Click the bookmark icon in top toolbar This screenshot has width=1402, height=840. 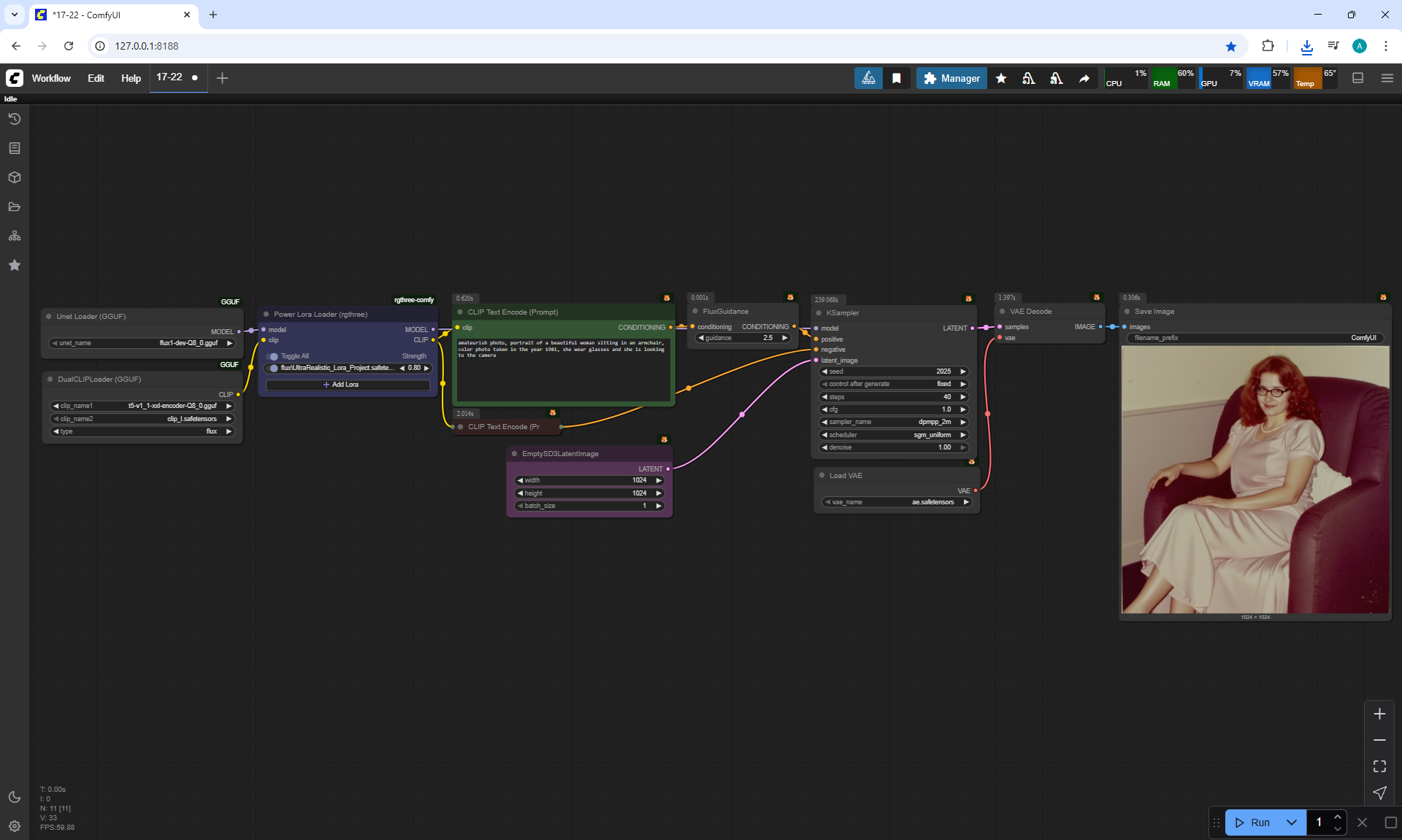(897, 78)
